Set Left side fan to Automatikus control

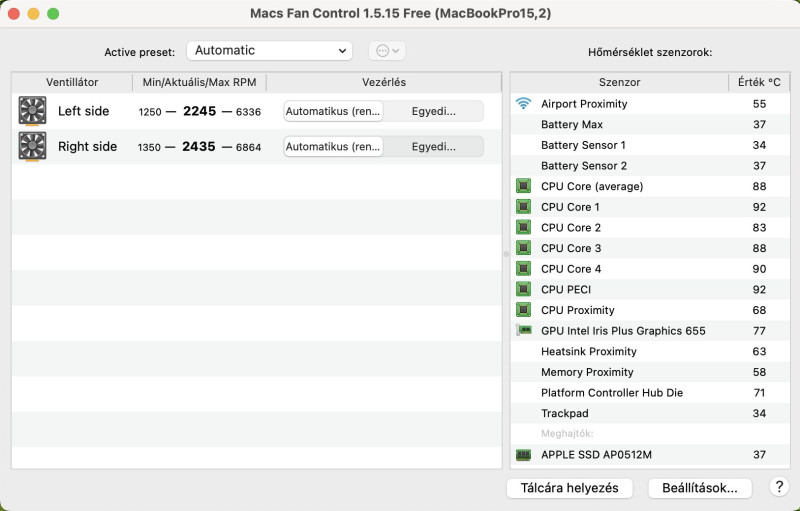(333, 111)
